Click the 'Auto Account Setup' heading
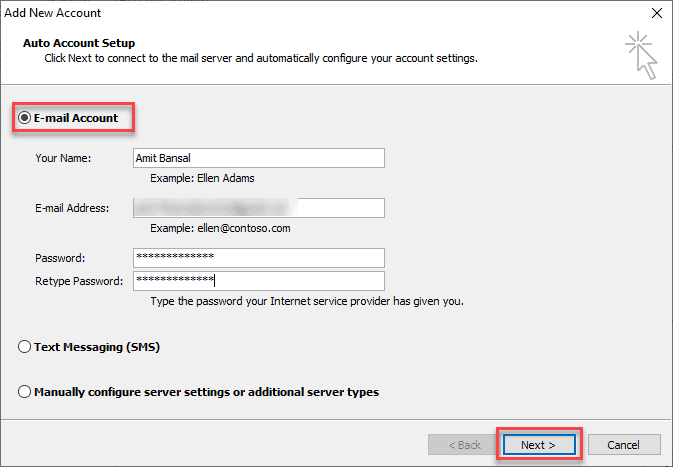 coord(79,43)
